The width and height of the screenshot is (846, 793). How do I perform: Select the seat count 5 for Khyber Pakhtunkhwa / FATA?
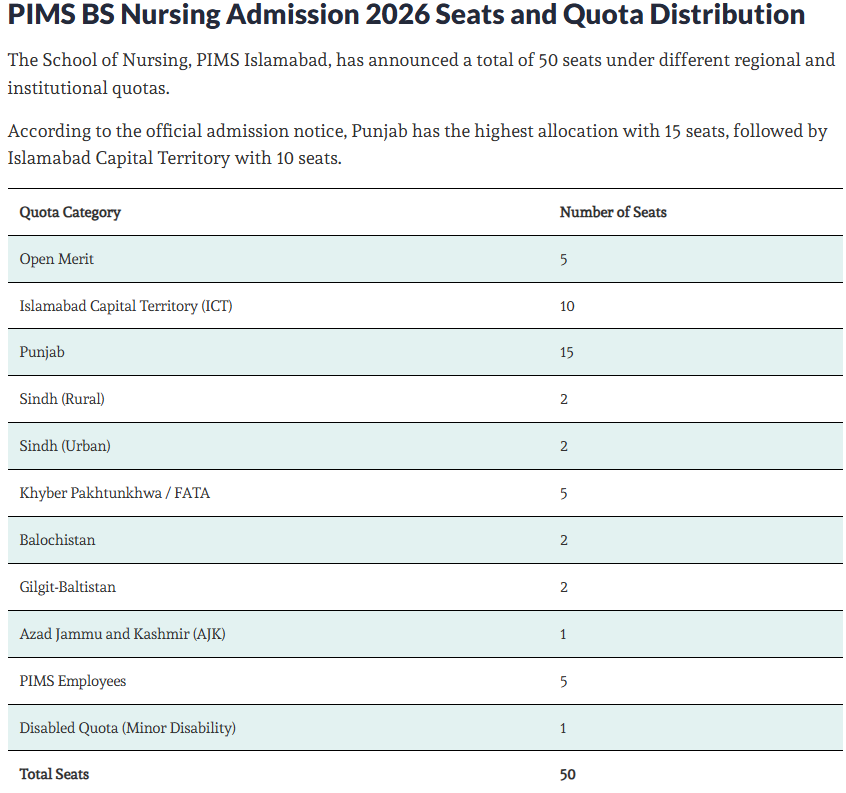pos(563,494)
